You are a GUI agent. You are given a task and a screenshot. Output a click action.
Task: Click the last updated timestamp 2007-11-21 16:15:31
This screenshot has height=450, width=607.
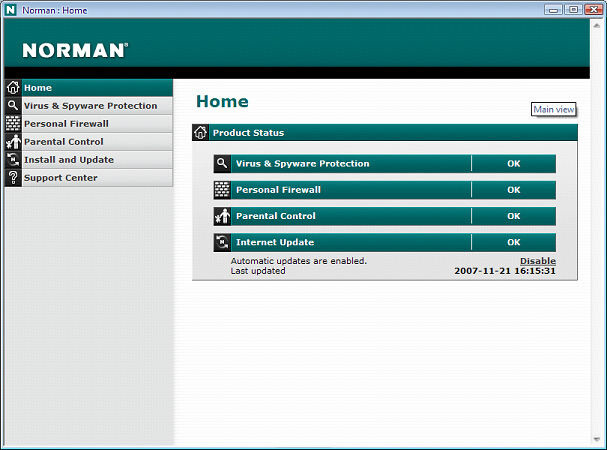505,271
